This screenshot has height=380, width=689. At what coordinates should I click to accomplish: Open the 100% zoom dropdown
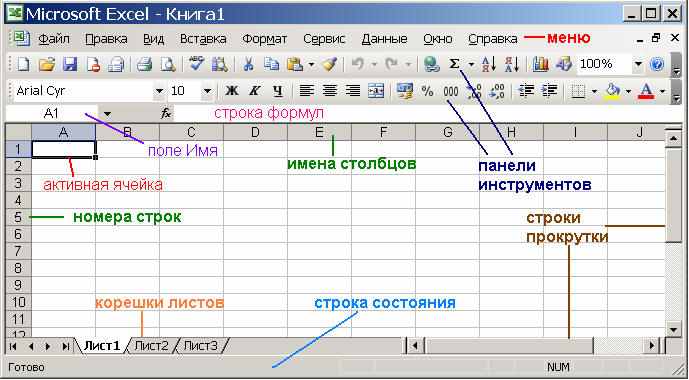(x=638, y=65)
